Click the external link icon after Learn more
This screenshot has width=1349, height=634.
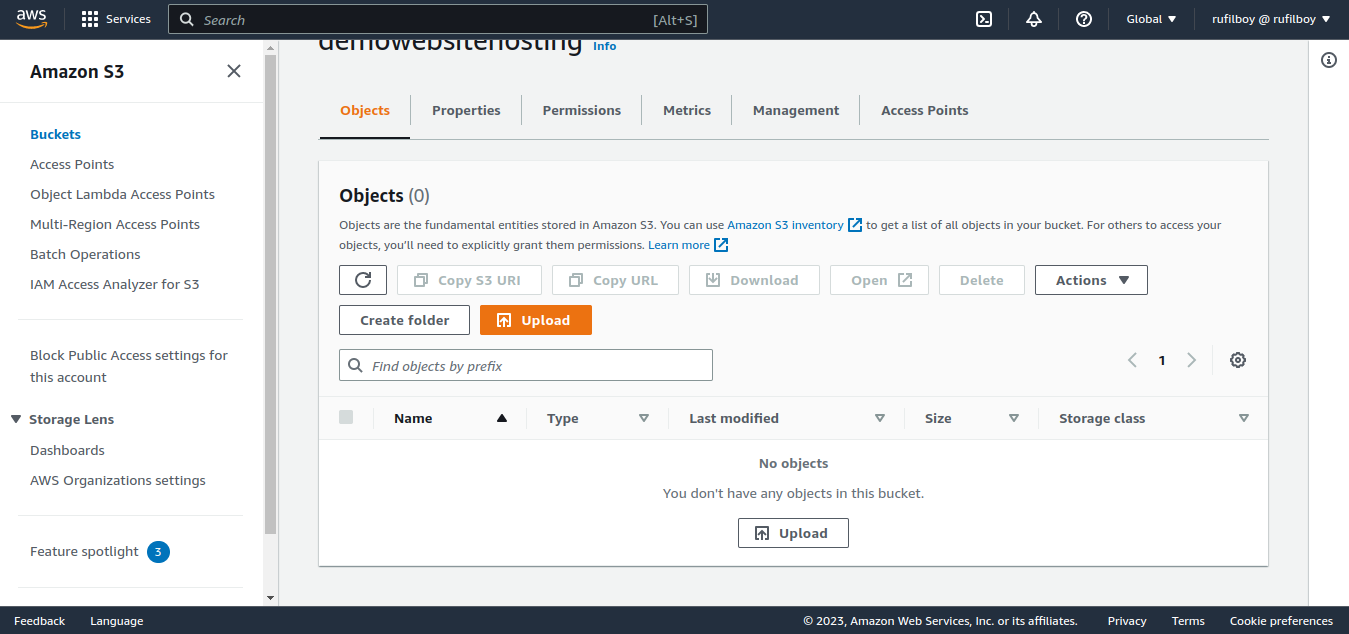(x=721, y=245)
